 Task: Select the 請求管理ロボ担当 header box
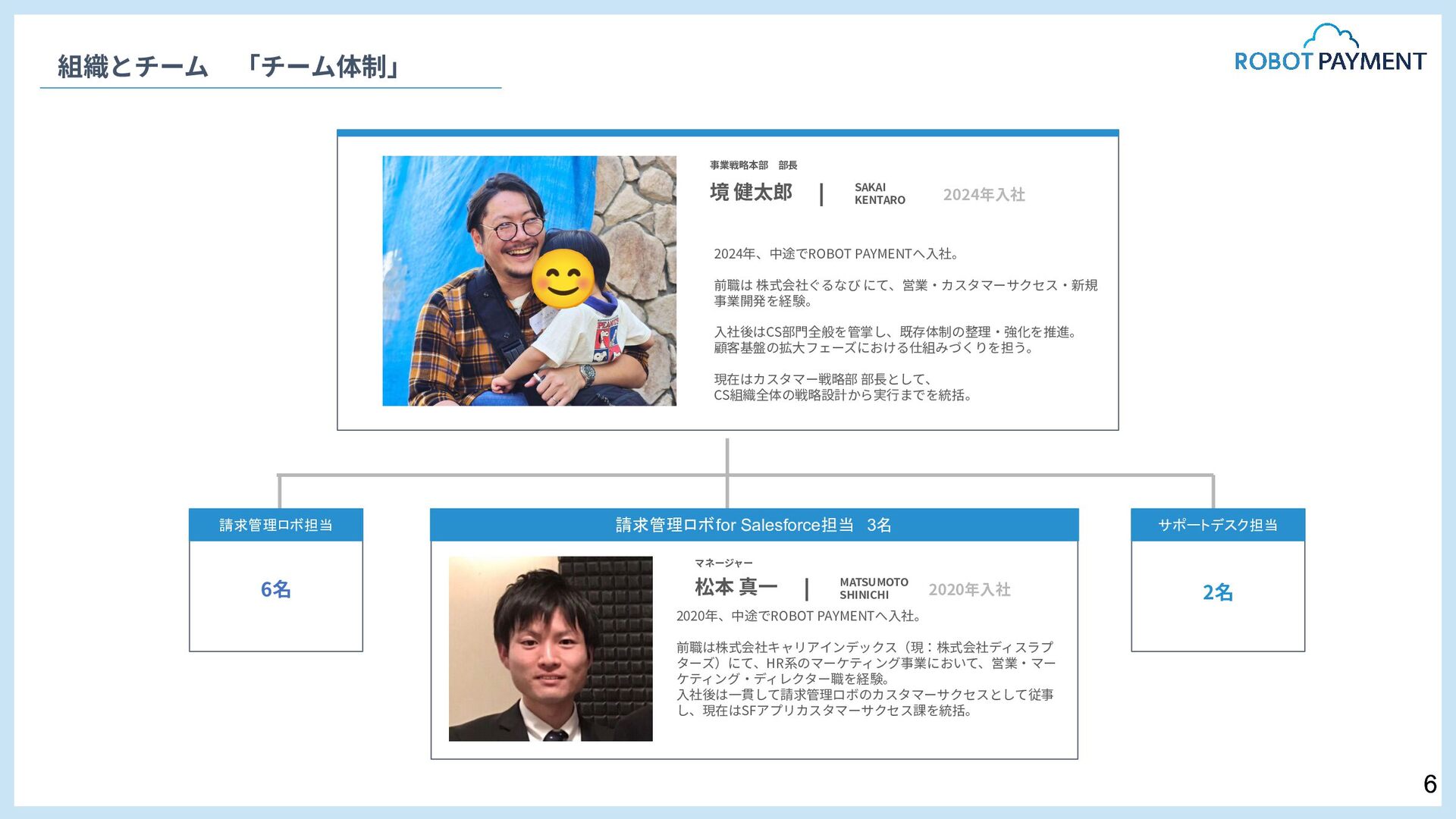pos(275,525)
